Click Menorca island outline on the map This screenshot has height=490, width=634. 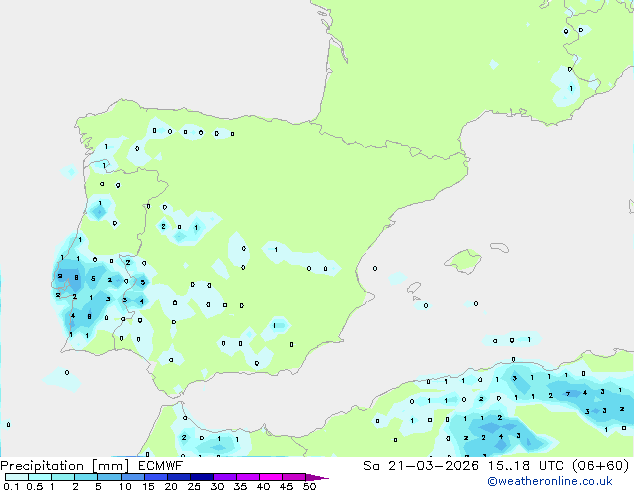(499, 247)
